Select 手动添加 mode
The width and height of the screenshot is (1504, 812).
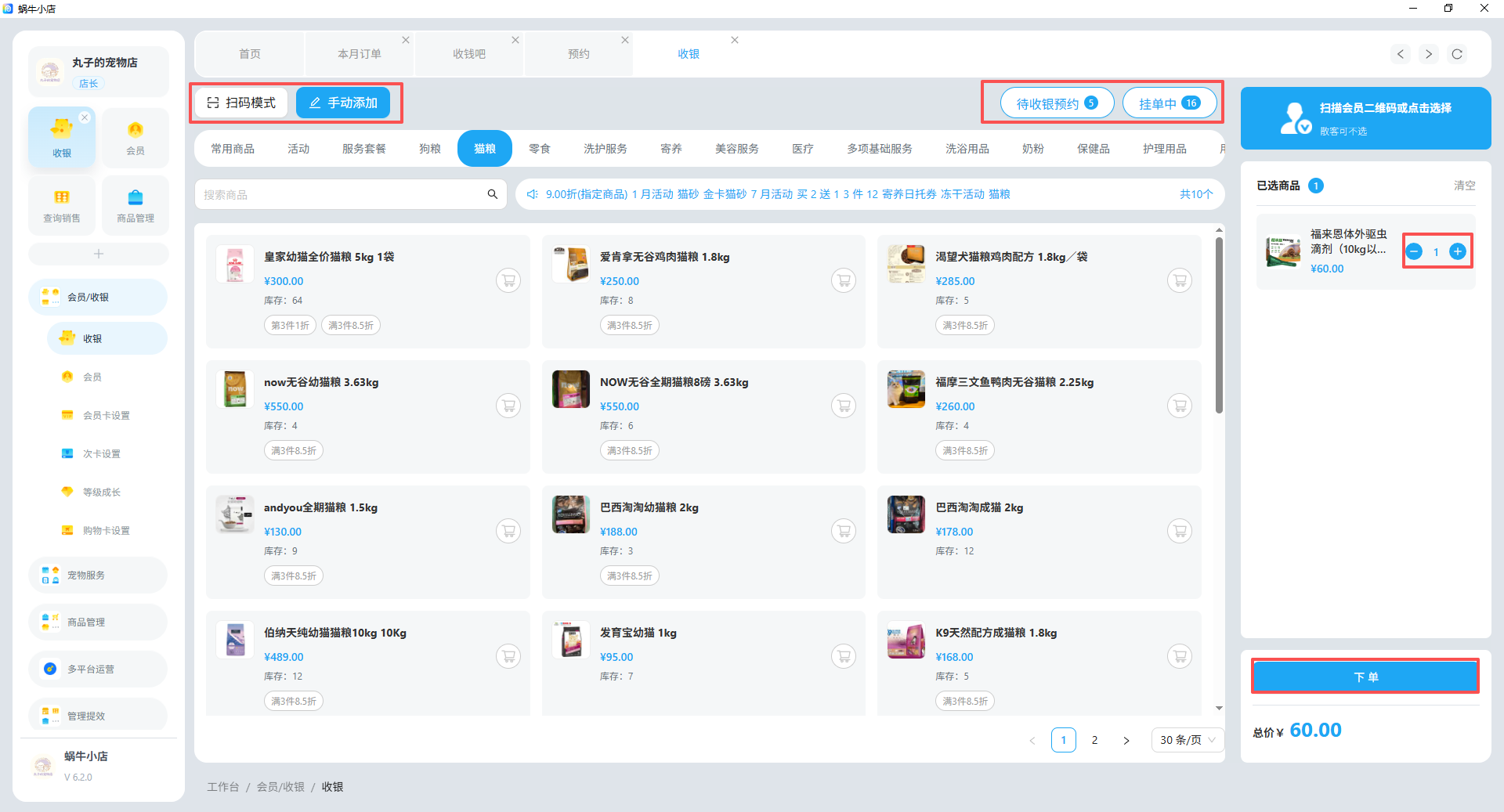click(x=343, y=103)
